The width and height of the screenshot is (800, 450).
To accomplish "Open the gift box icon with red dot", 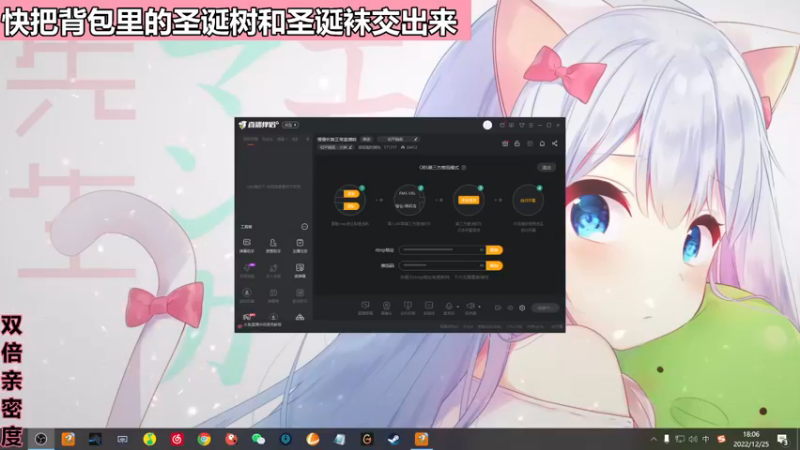I will coord(505,144).
